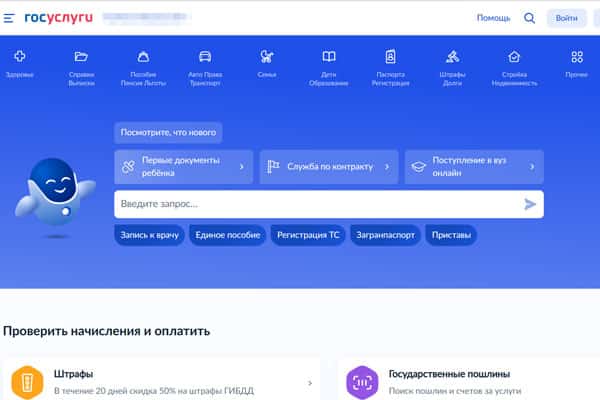Select the Регистрация ТС chip
The image size is (600, 400).
point(308,235)
